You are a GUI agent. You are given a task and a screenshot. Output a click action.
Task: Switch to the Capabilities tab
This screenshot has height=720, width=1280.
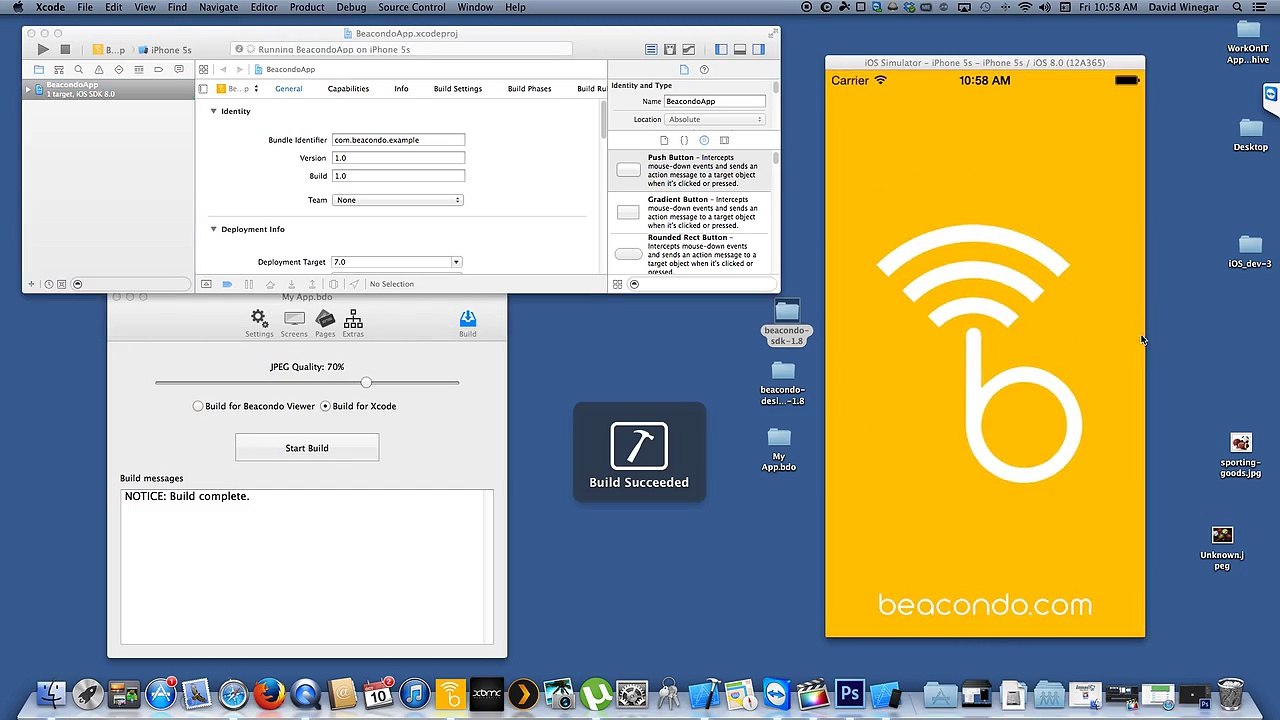(348, 89)
